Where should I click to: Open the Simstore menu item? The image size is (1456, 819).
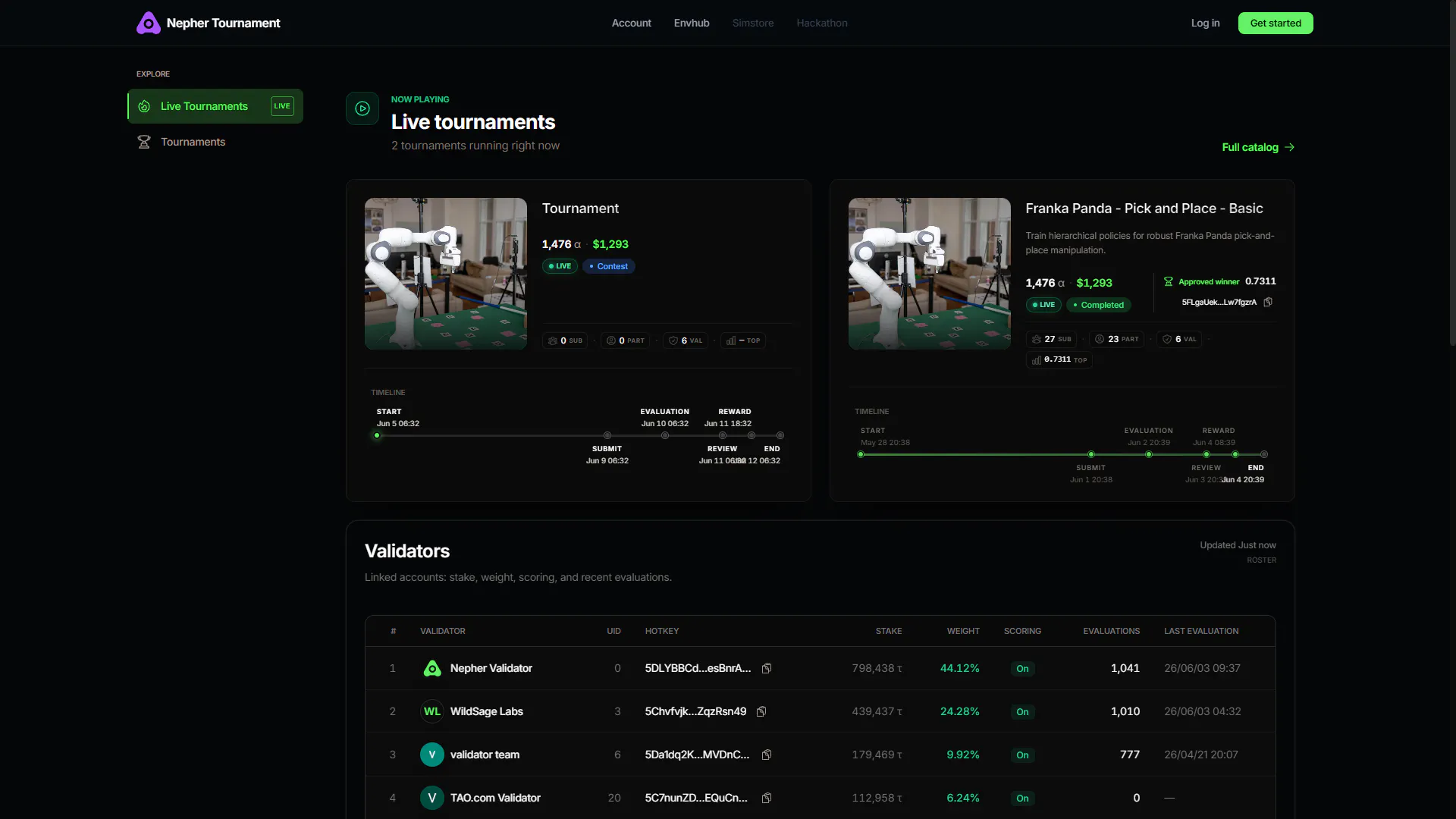pos(753,23)
